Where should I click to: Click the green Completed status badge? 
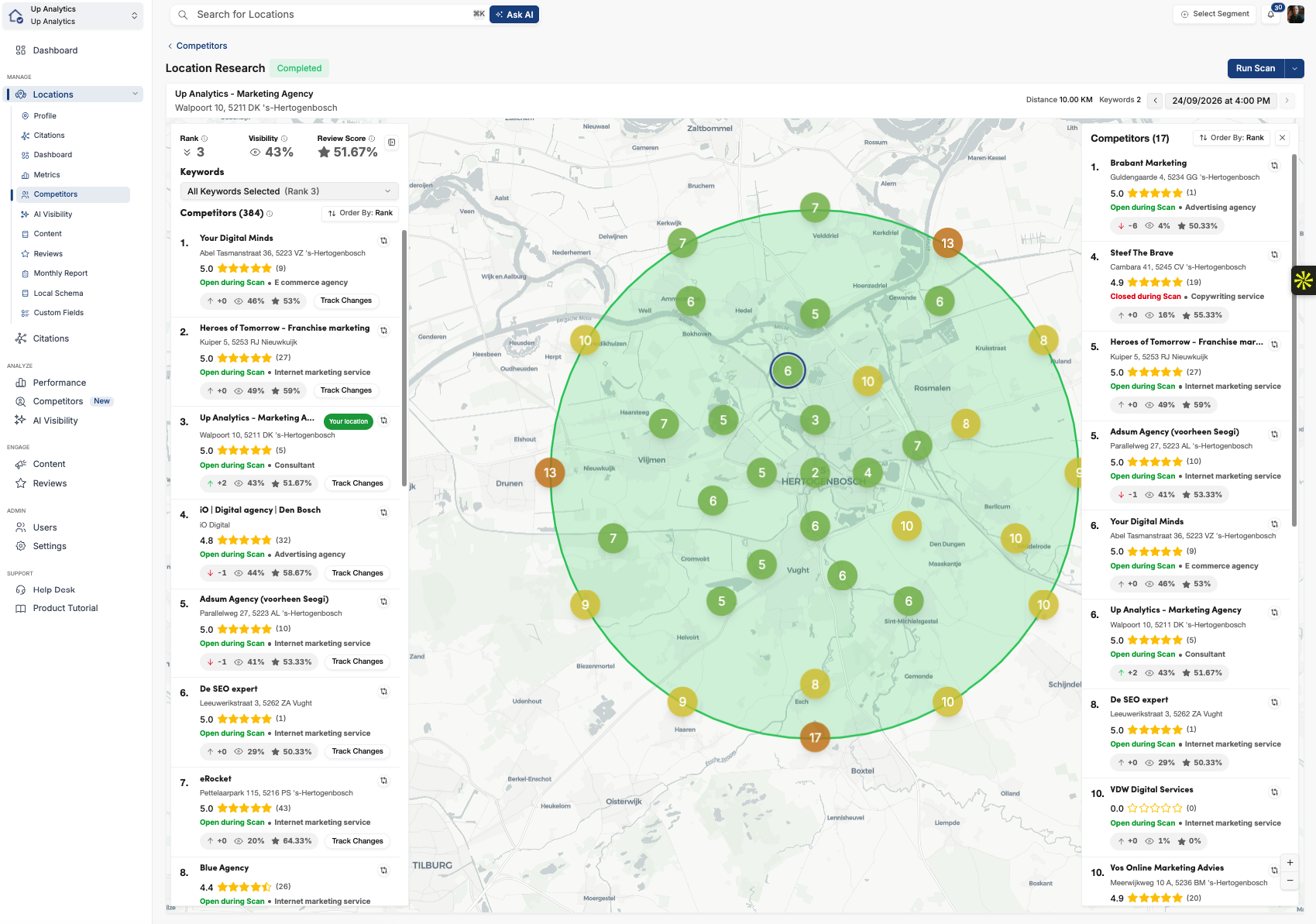[299, 69]
